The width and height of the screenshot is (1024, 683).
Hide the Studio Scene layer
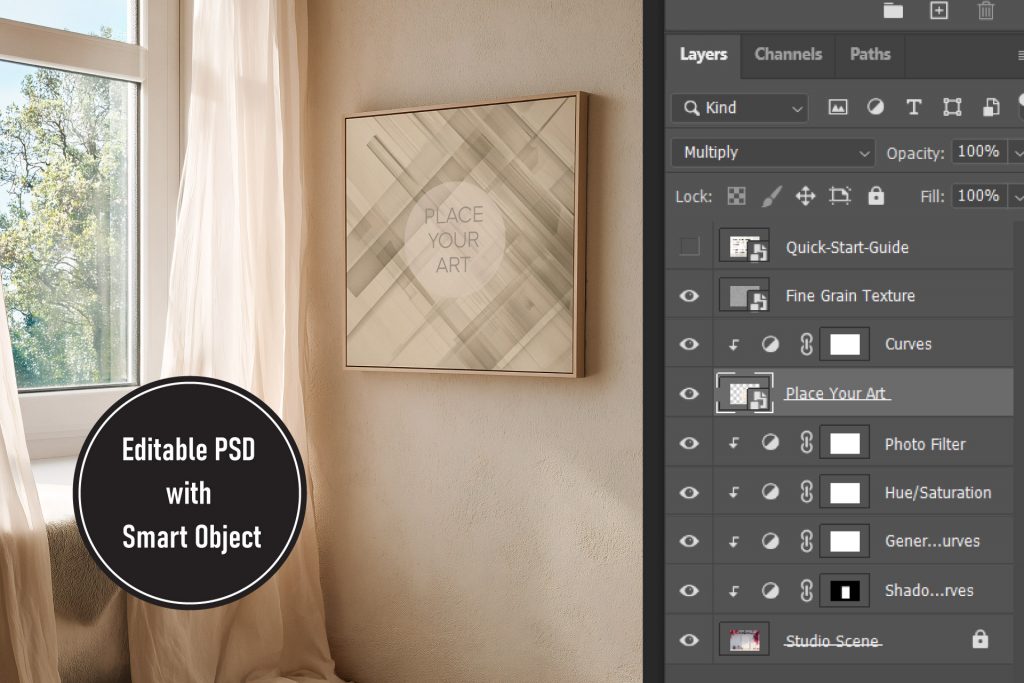pos(689,640)
